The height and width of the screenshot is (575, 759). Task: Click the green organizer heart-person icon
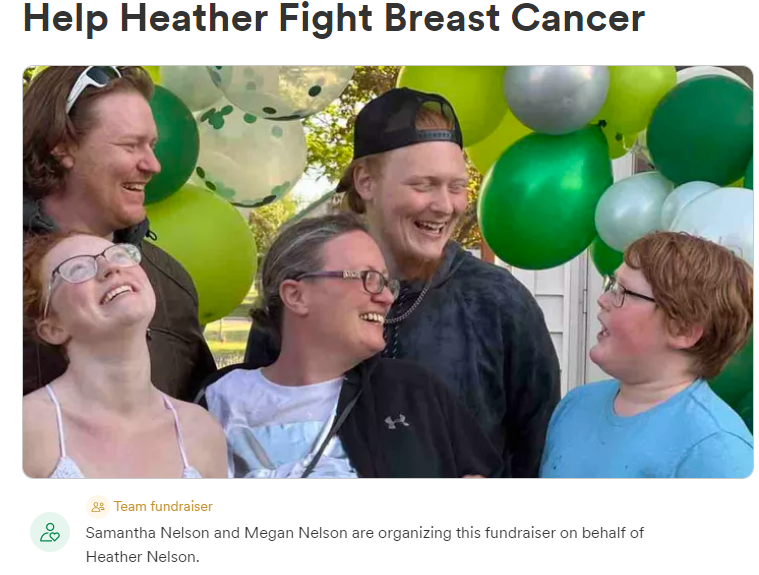(50, 532)
